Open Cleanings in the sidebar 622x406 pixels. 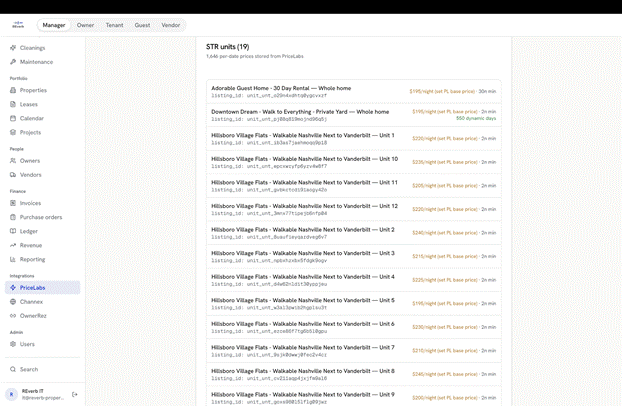[42, 48]
